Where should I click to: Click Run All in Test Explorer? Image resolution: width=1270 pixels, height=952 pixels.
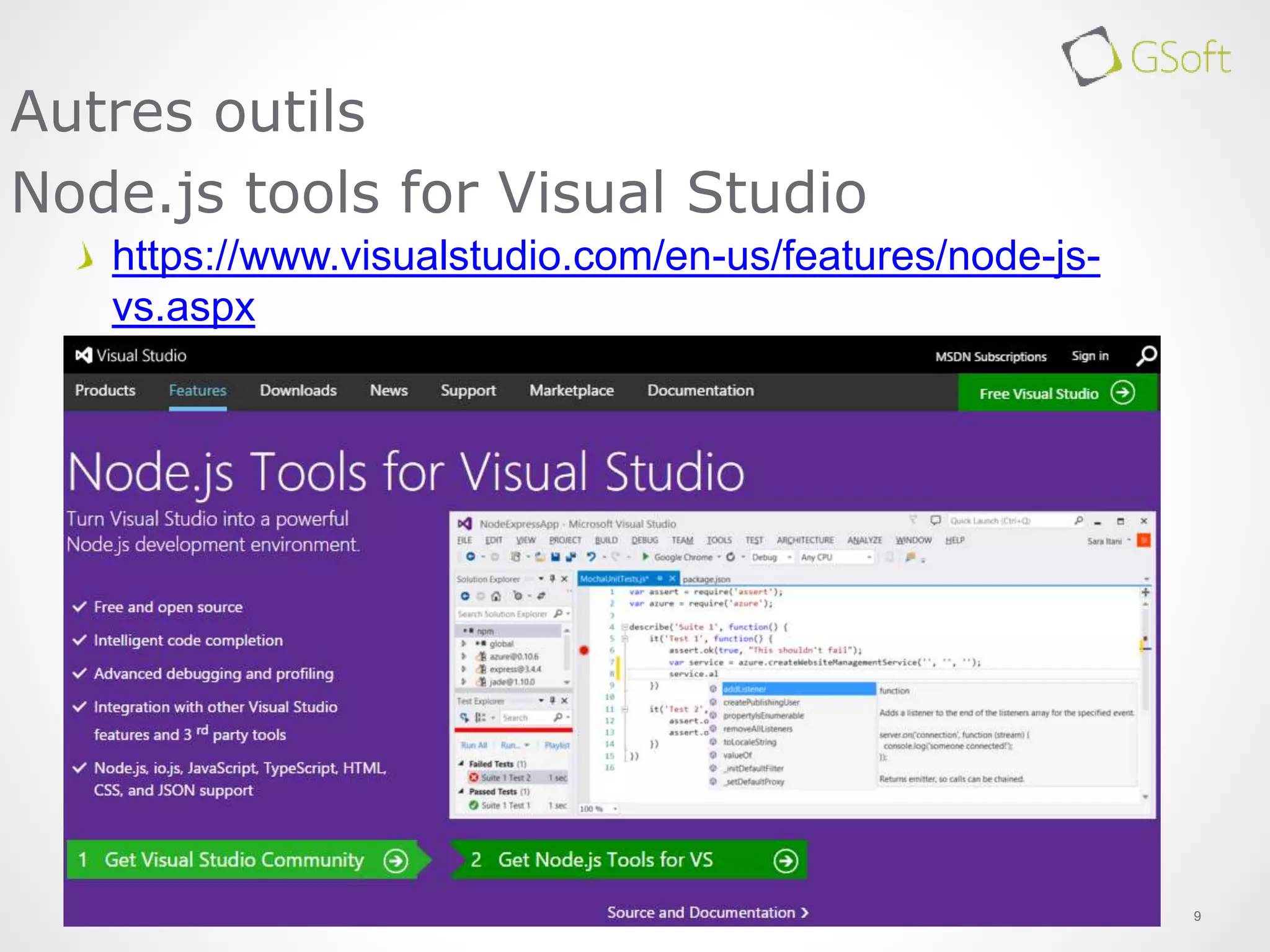coord(474,745)
